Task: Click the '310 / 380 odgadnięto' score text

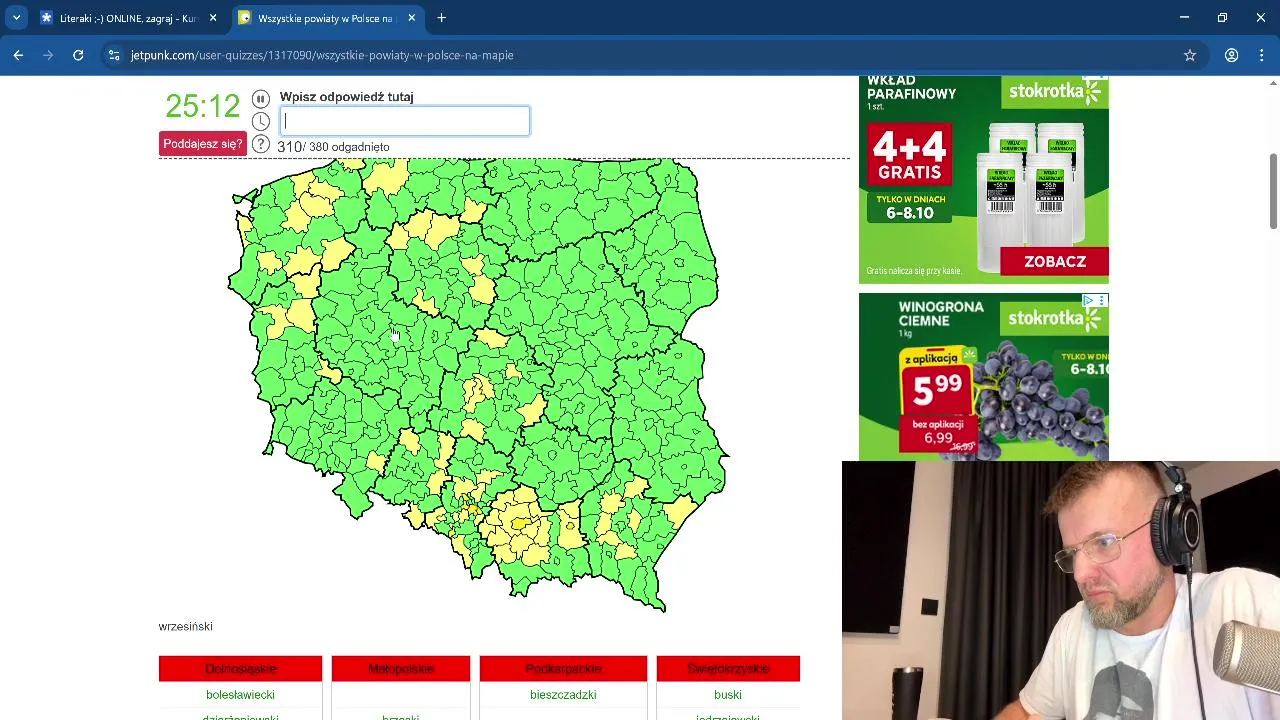Action: coord(333,147)
